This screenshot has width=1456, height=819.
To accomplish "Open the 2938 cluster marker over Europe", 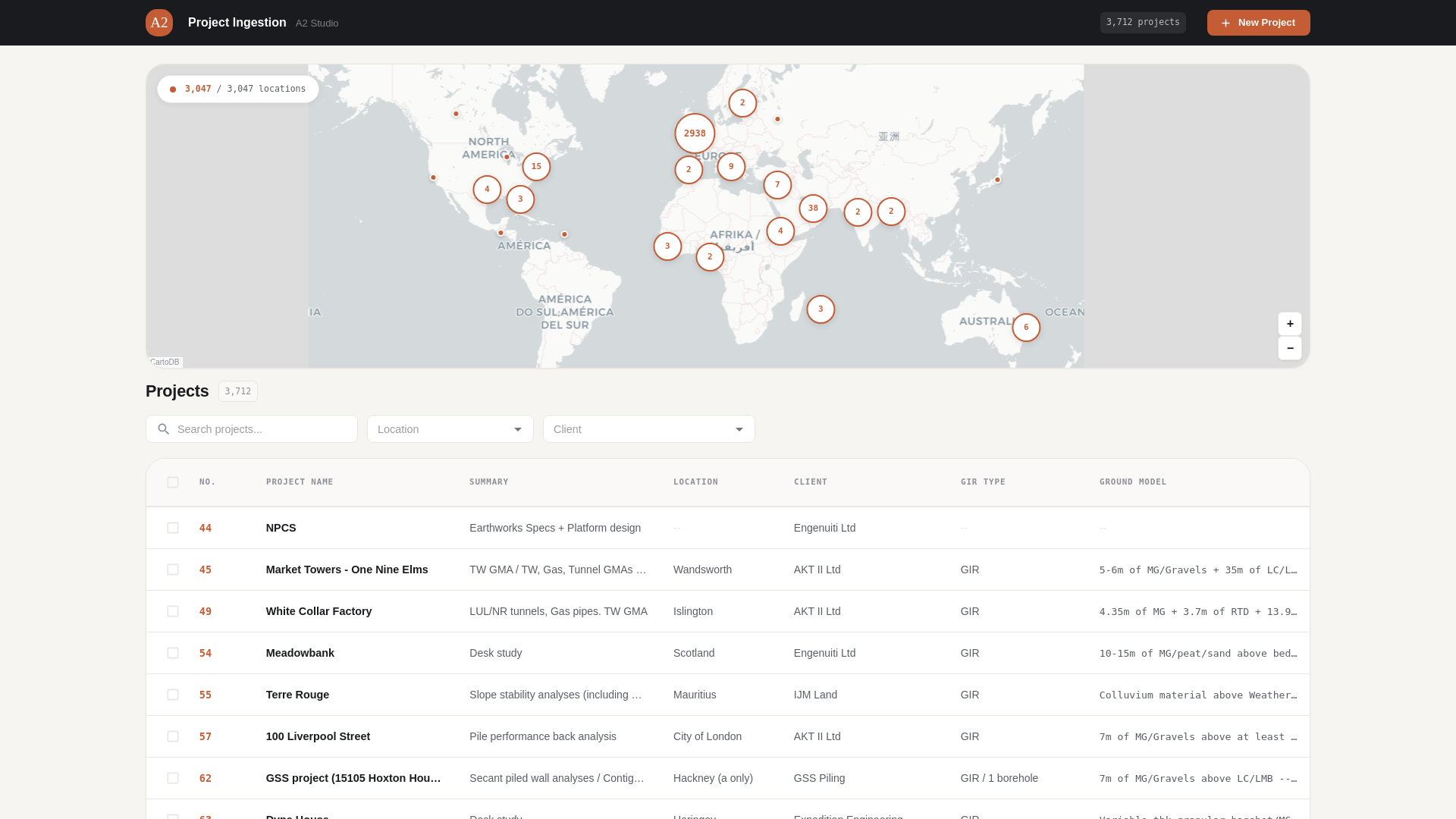I will (x=695, y=133).
